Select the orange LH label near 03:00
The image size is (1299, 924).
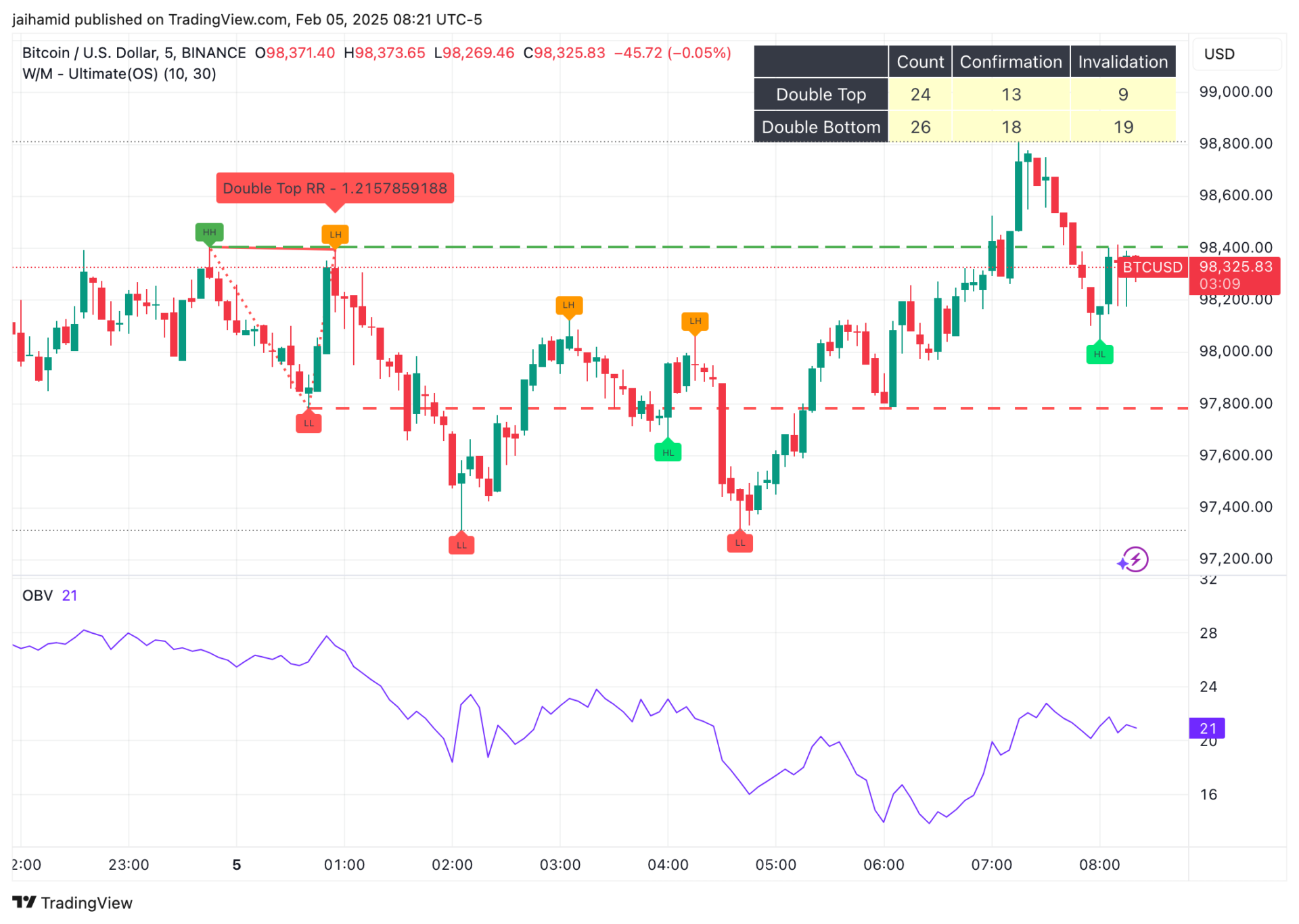tap(569, 306)
